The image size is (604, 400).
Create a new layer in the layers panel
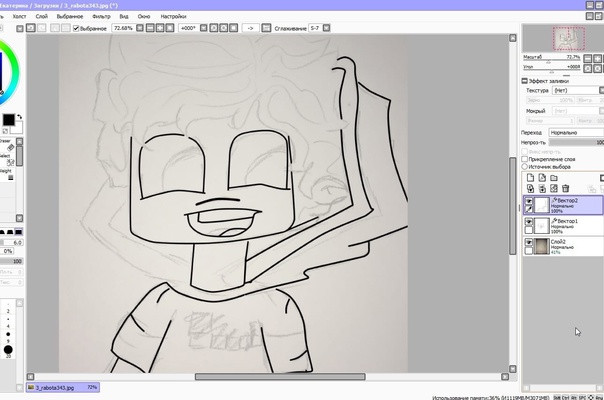point(529,177)
